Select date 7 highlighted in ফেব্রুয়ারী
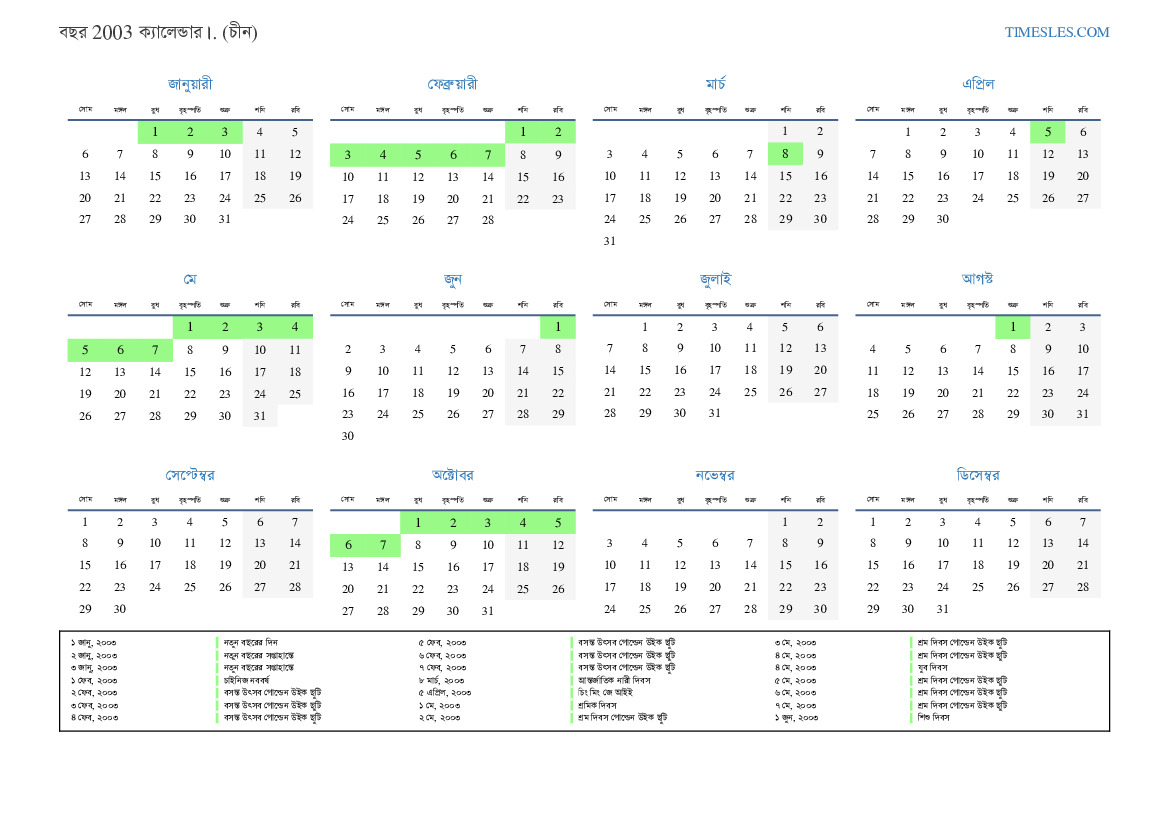Screen dimensions: 1169x827 point(488,155)
